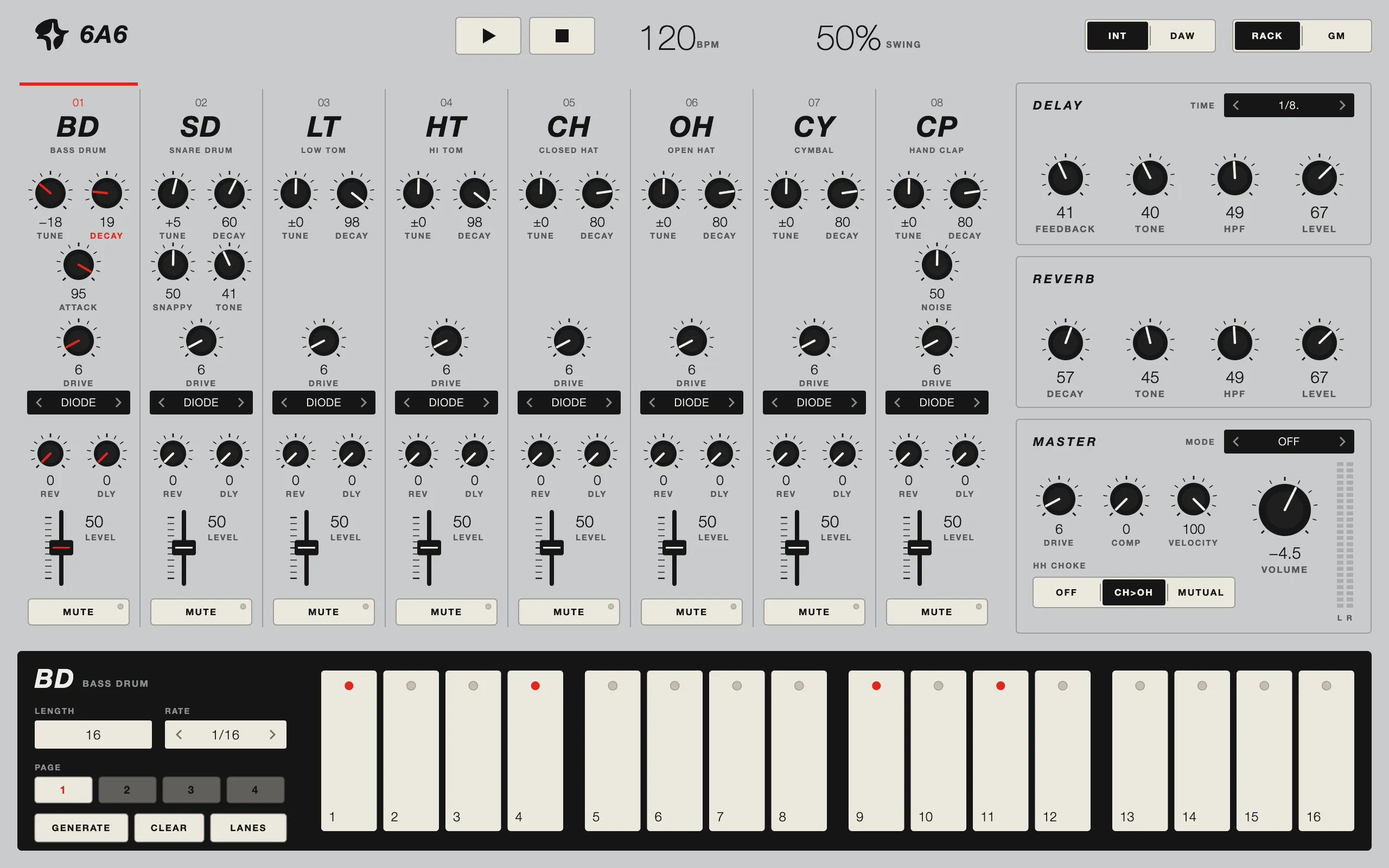The width and height of the screenshot is (1389, 868).
Task: Previous master mode arrow
Action: click(x=1236, y=442)
